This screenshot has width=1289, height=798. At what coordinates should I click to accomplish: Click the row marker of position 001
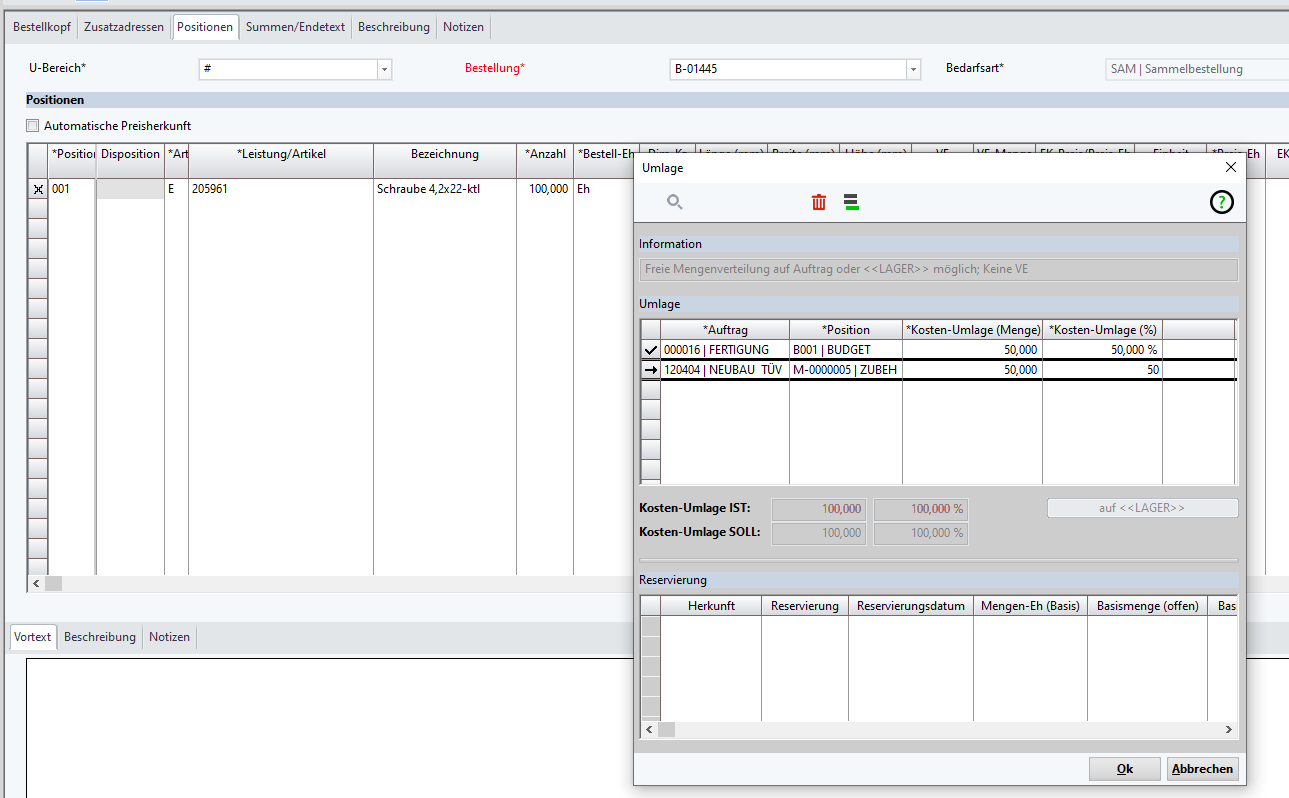point(38,189)
